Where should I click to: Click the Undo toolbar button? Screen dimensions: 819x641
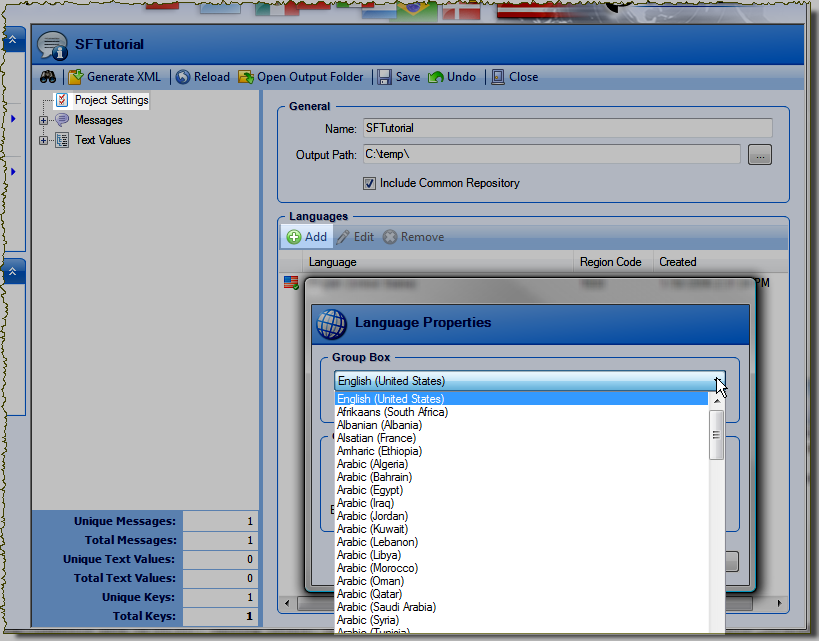[x=452, y=77]
